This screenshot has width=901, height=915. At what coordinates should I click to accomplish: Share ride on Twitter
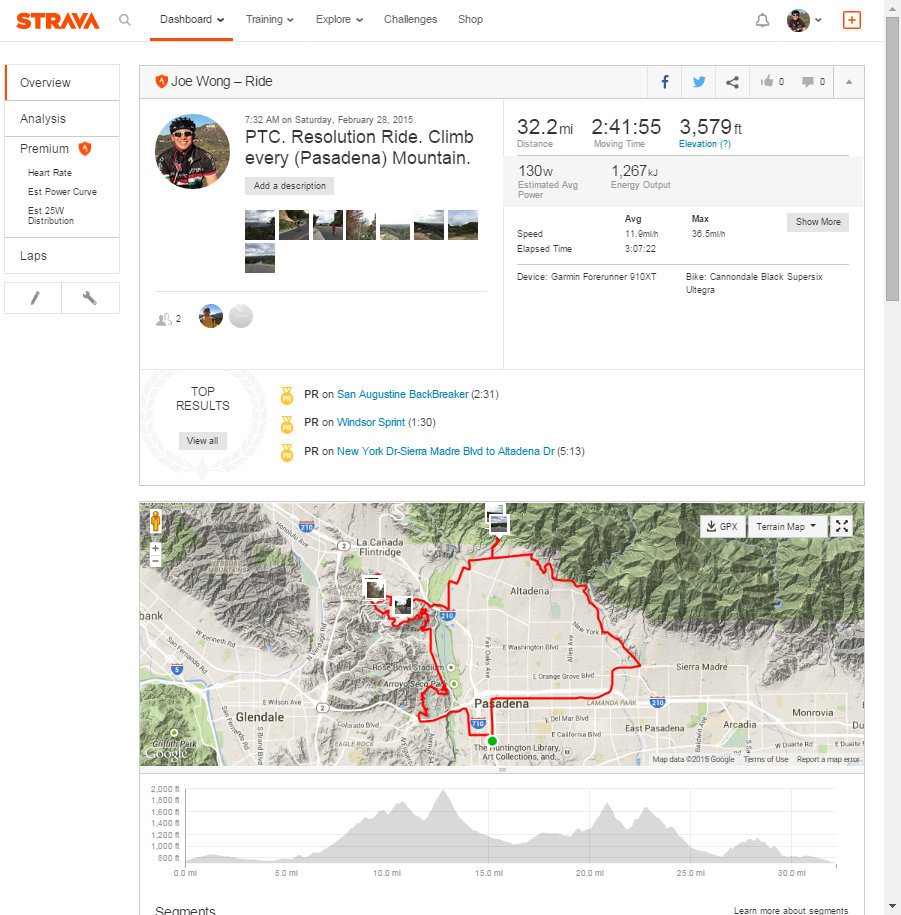click(x=699, y=82)
